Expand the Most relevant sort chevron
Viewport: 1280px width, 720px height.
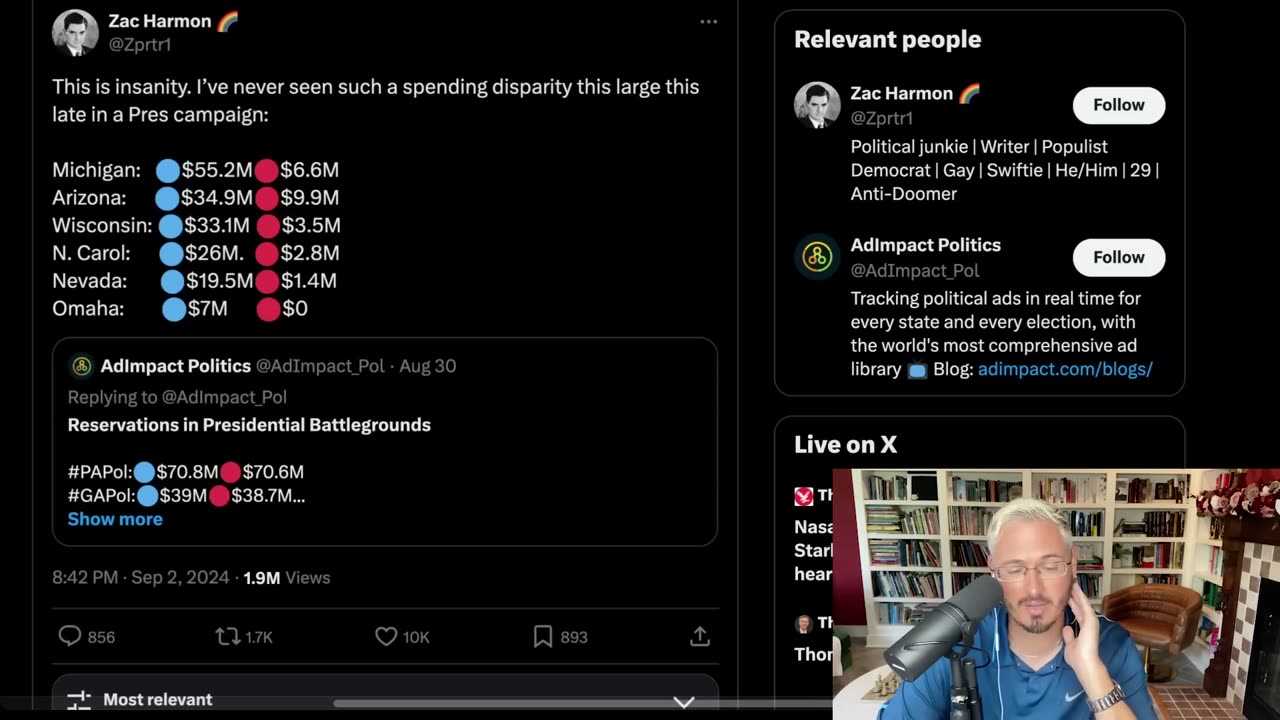pos(684,701)
